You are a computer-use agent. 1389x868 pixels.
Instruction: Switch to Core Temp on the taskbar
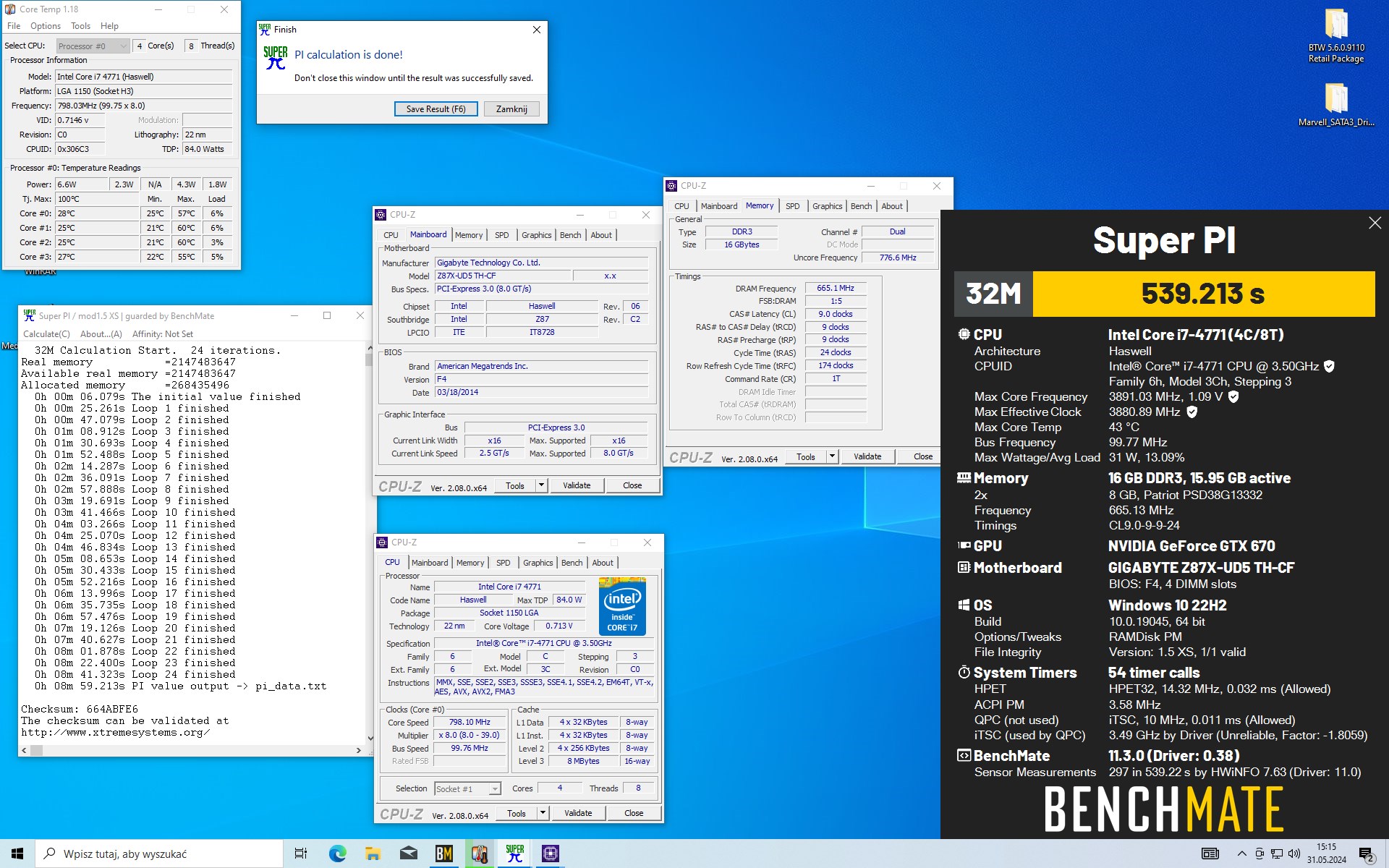[479, 854]
